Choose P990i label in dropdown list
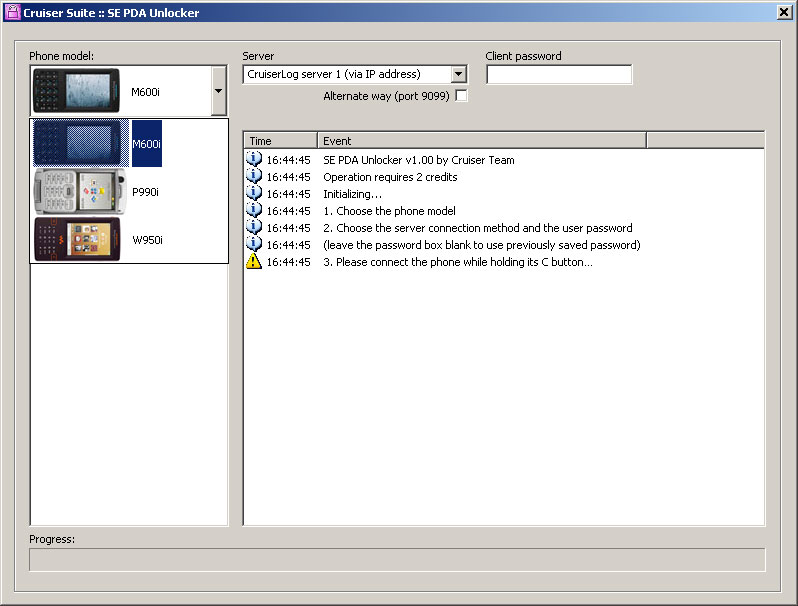The image size is (798, 606). 146,192
